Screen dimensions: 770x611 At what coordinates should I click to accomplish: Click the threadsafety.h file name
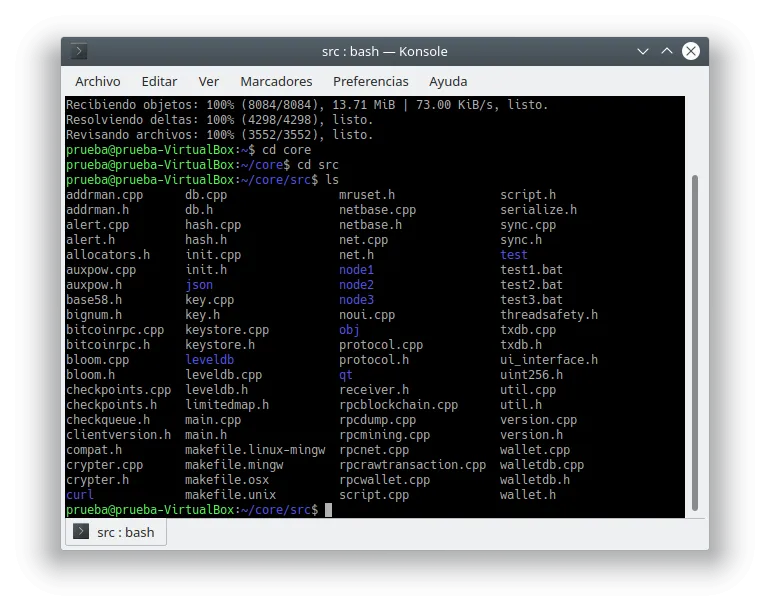pyautogui.click(x=549, y=315)
